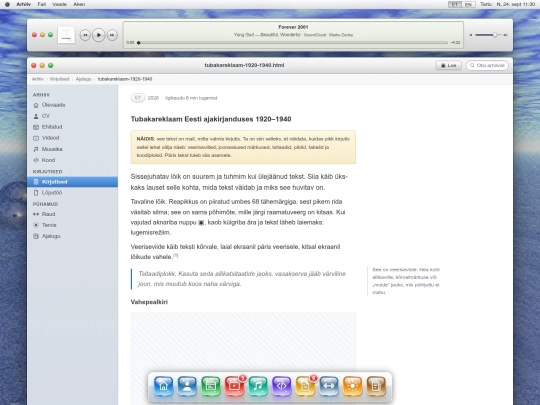The width and height of the screenshot is (540, 405).
Task: Open the red video dock icon
Action: tap(235, 386)
